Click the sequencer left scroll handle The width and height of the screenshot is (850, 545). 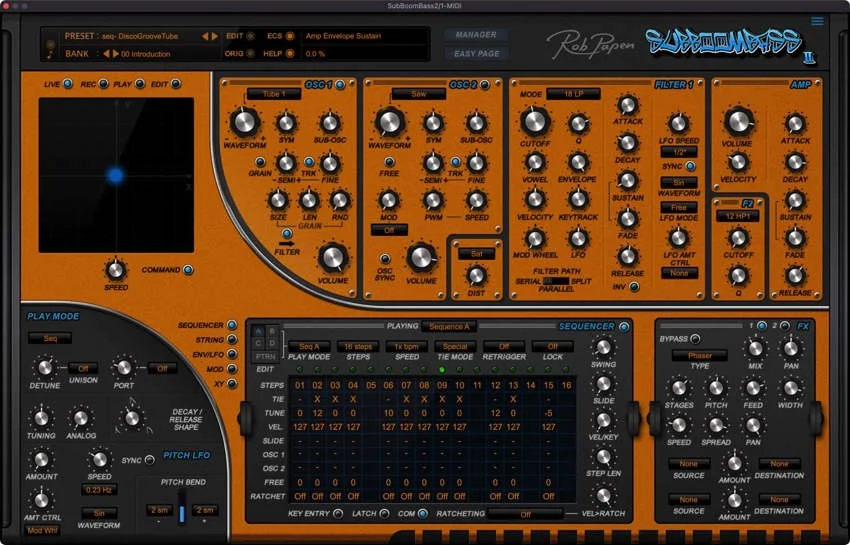[x=245, y=418]
